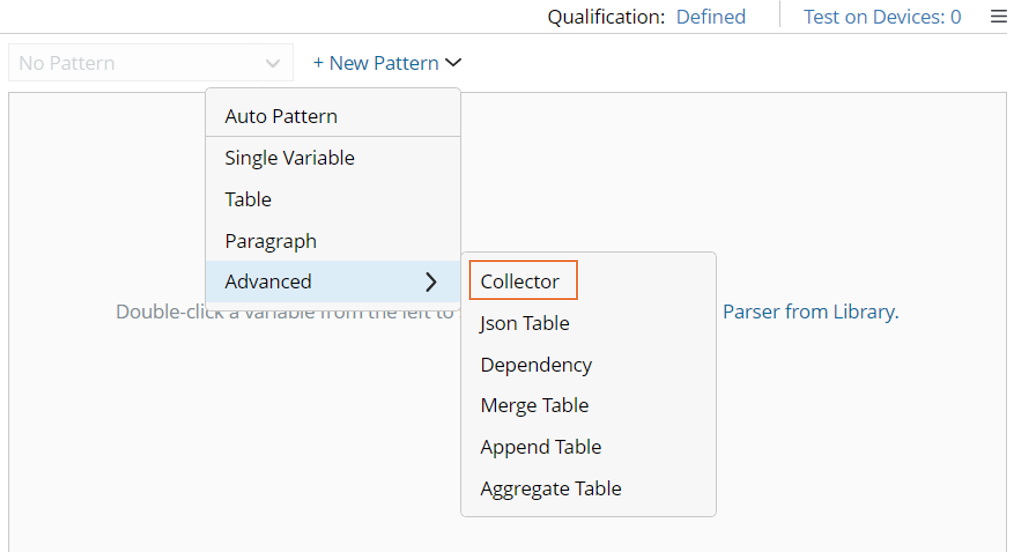Pick Merge Table in the submenu

click(534, 406)
